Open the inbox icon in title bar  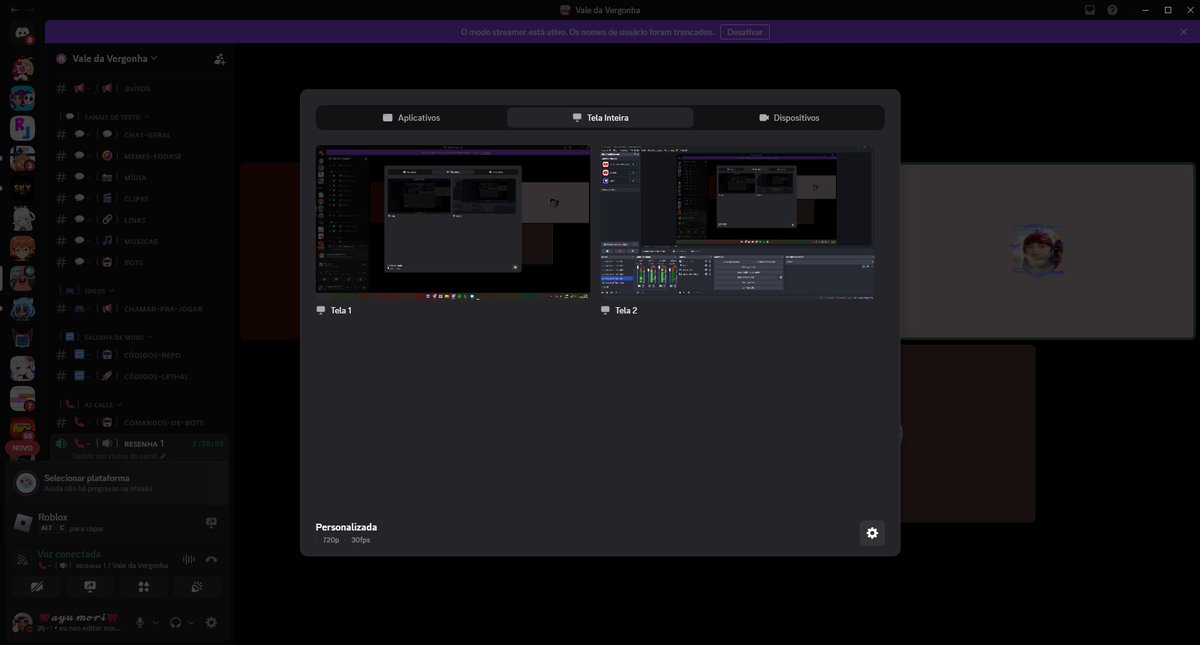[x=1090, y=10]
